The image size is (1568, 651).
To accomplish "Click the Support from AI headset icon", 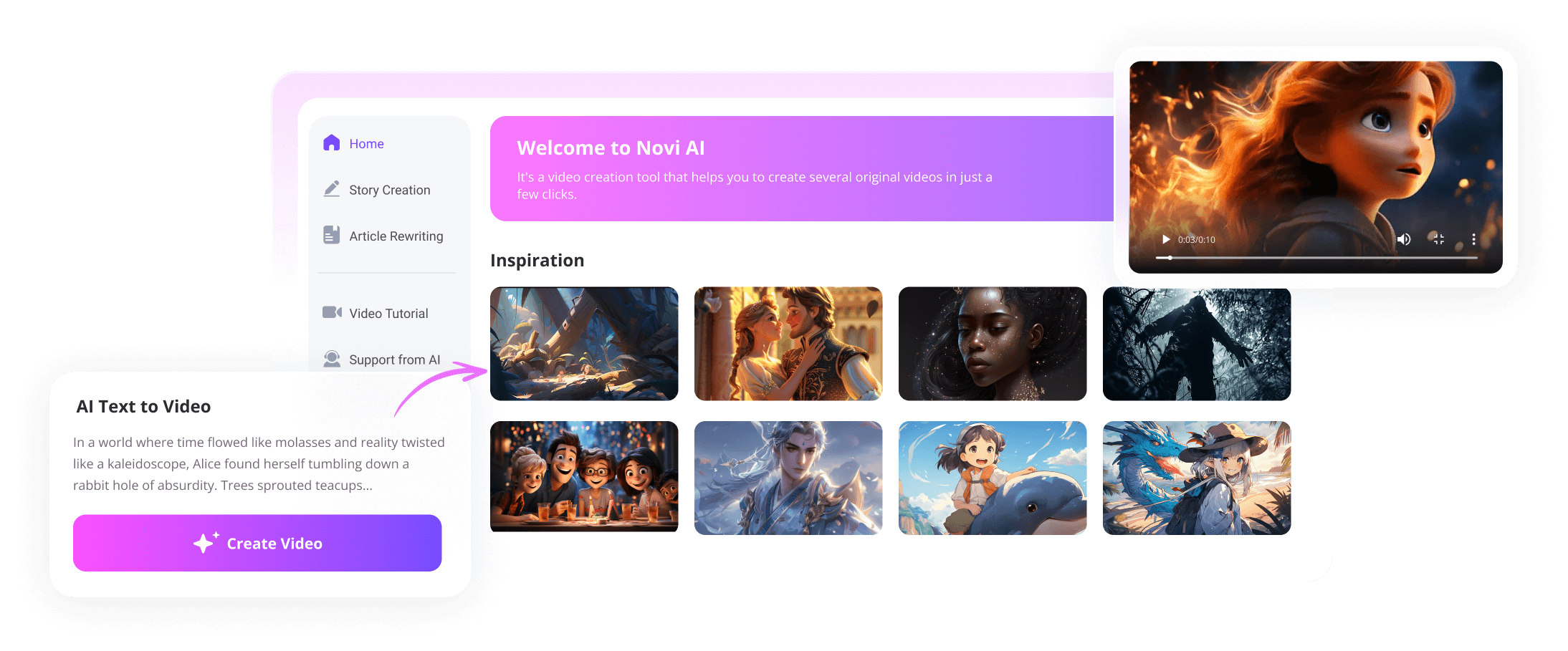I will pos(332,358).
